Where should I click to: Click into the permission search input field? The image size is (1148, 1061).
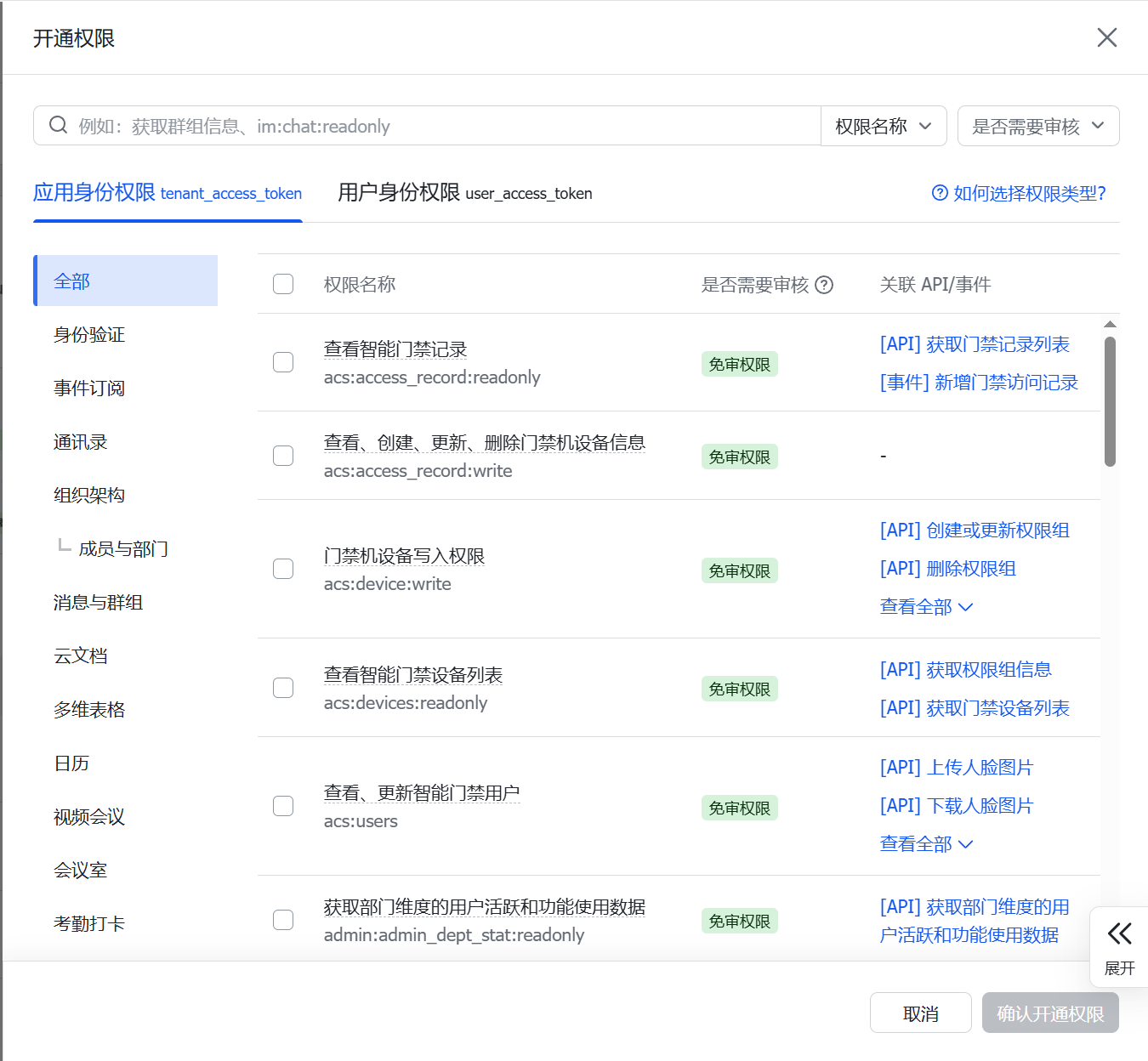point(442,126)
